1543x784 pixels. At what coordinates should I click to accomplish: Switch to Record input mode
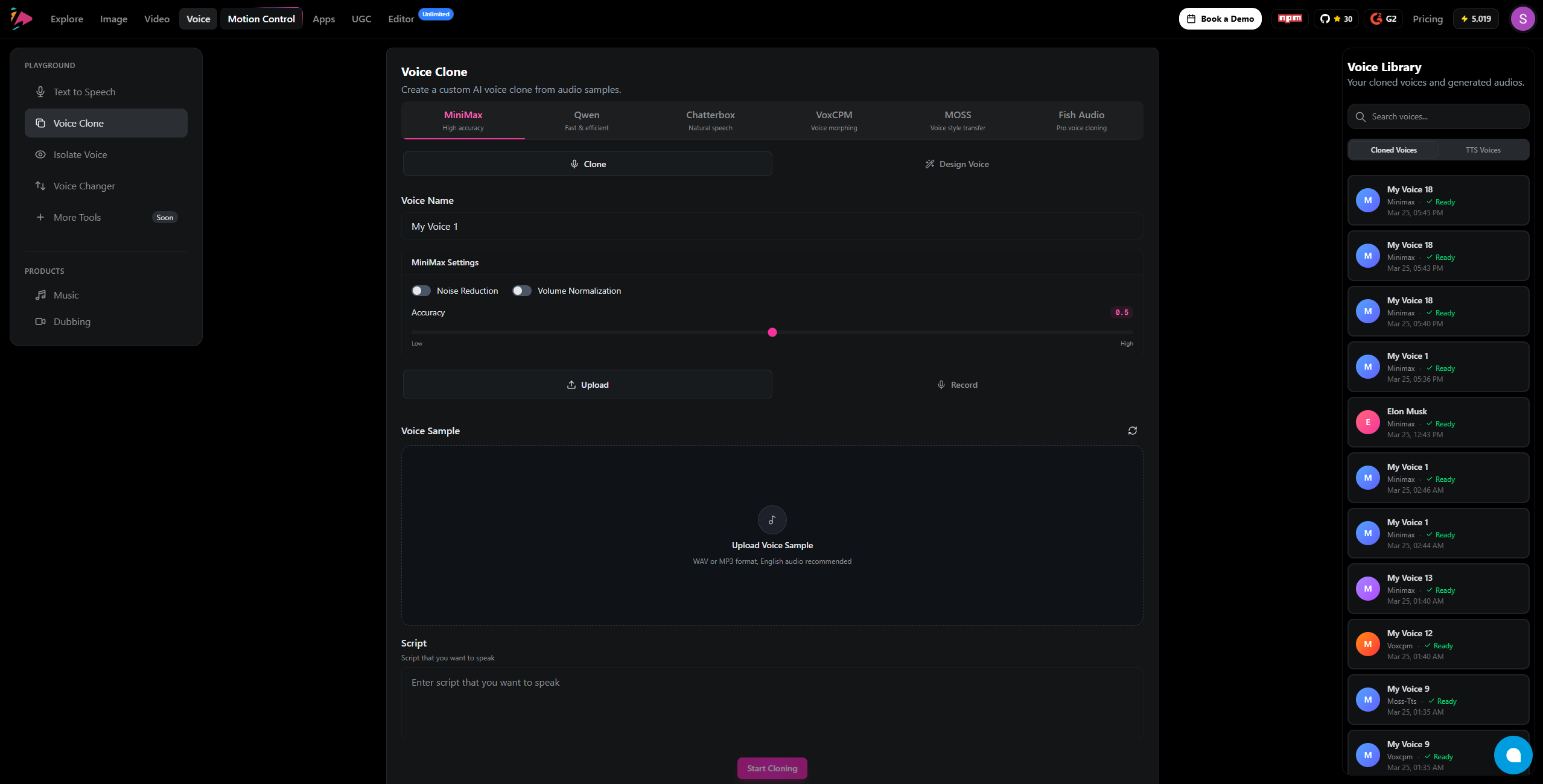(x=957, y=385)
